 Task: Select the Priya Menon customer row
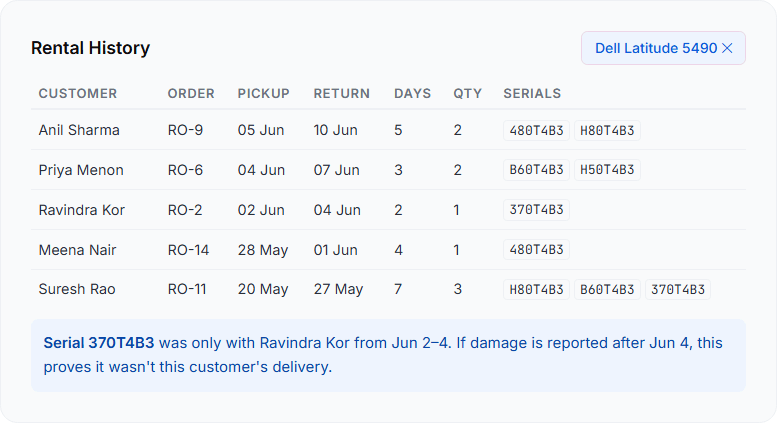coord(388,170)
